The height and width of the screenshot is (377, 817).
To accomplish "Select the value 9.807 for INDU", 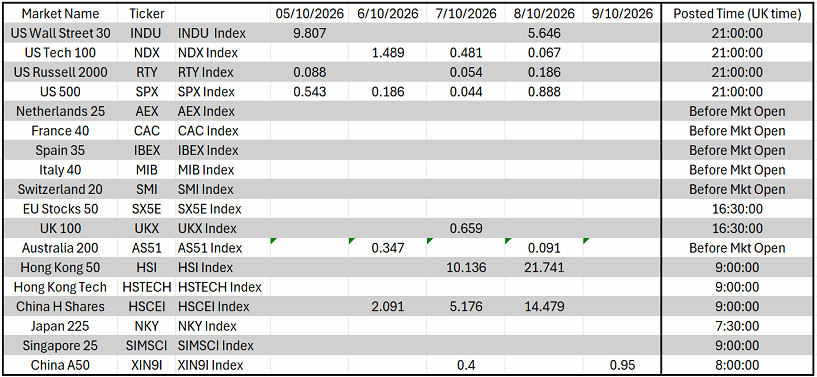I will coord(310,33).
